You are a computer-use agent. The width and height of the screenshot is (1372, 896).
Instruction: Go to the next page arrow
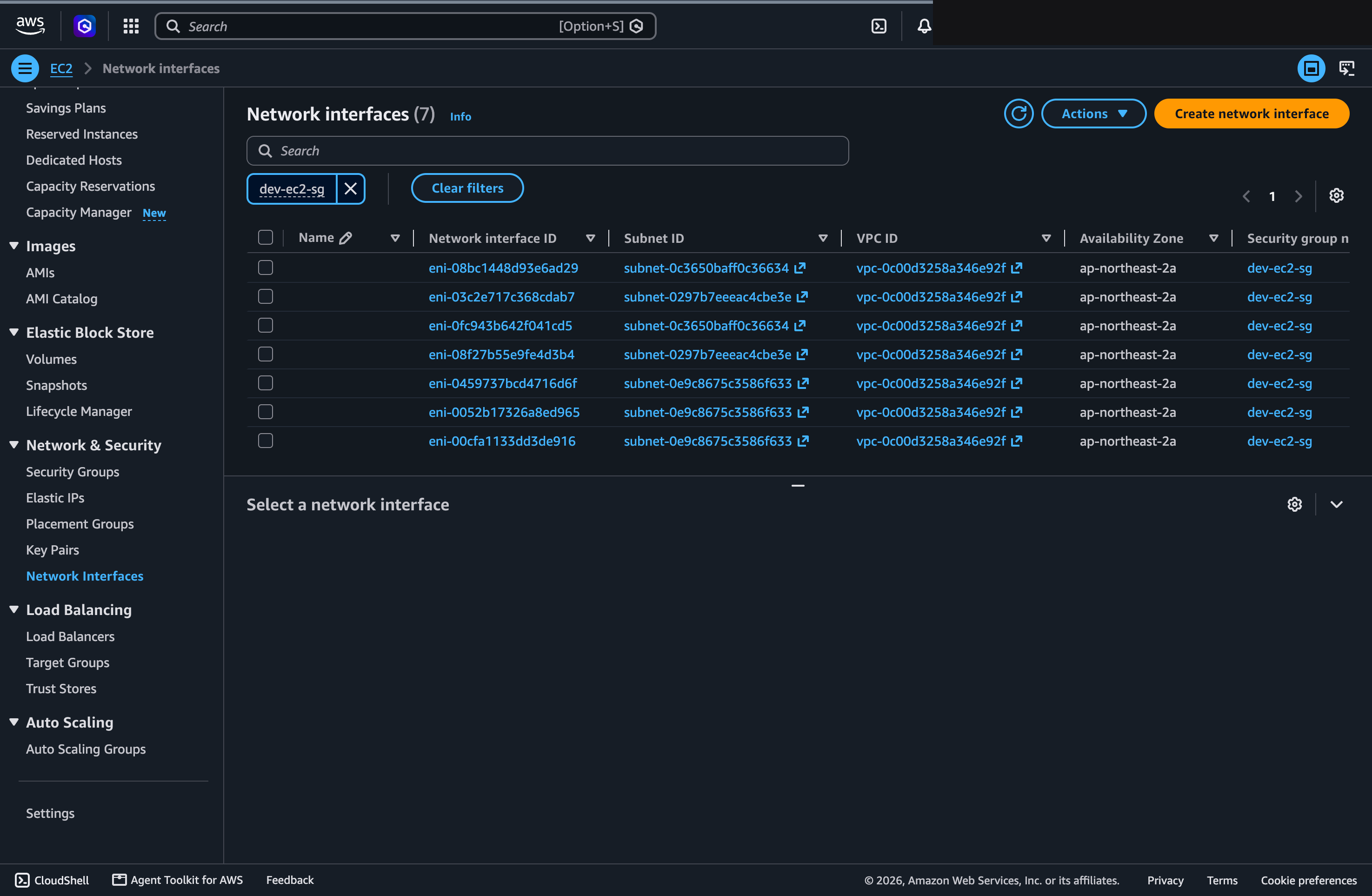[x=1298, y=197]
